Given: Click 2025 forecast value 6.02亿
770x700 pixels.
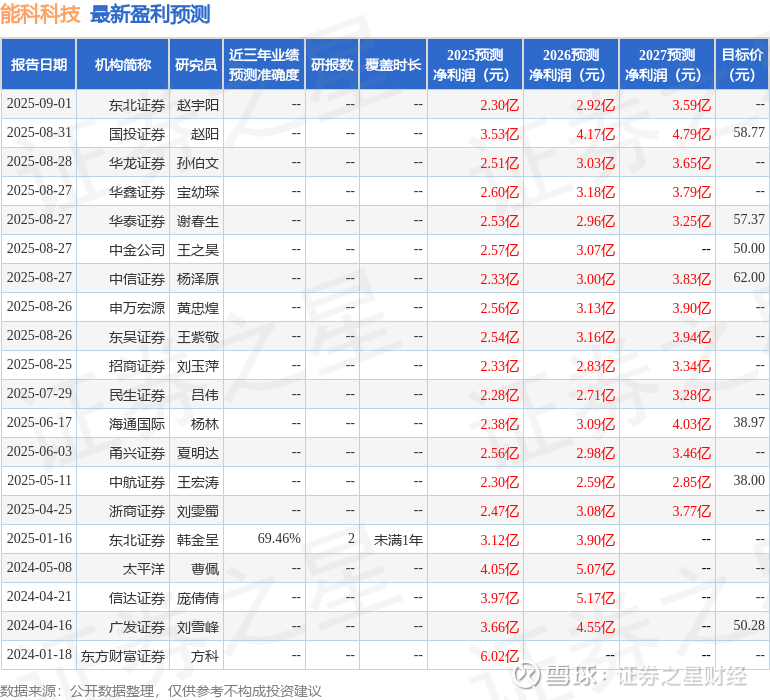Looking at the screenshot, I should click(x=499, y=656).
